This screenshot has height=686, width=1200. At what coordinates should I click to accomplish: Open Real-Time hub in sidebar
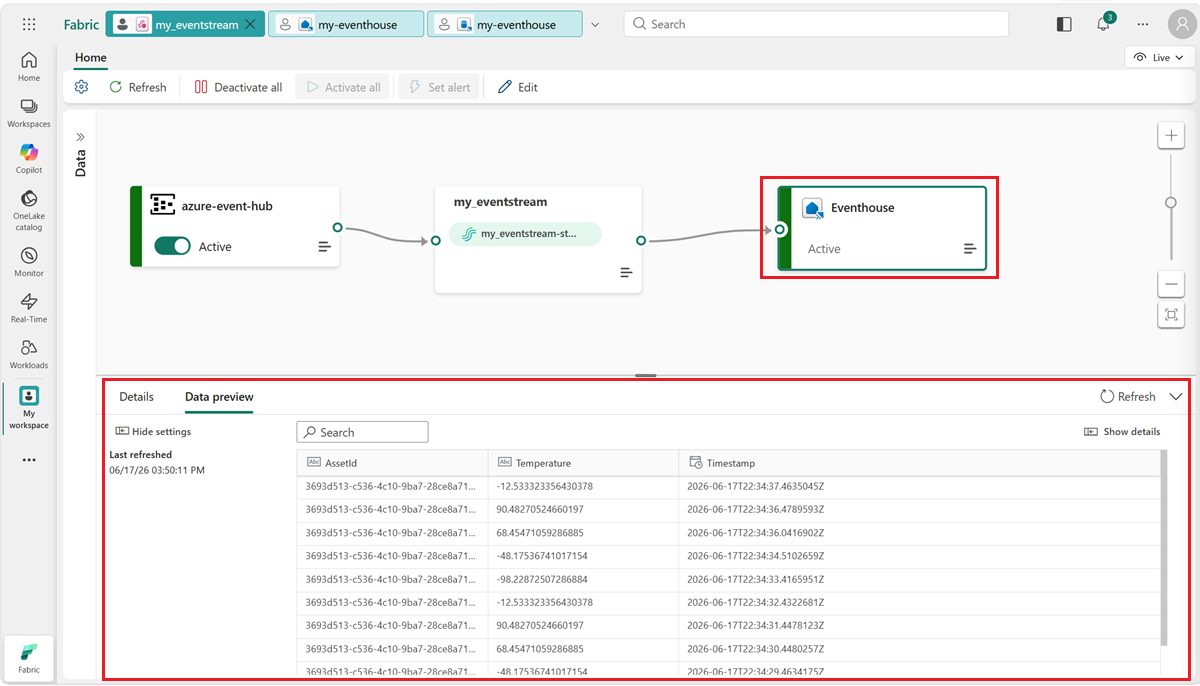(x=29, y=308)
